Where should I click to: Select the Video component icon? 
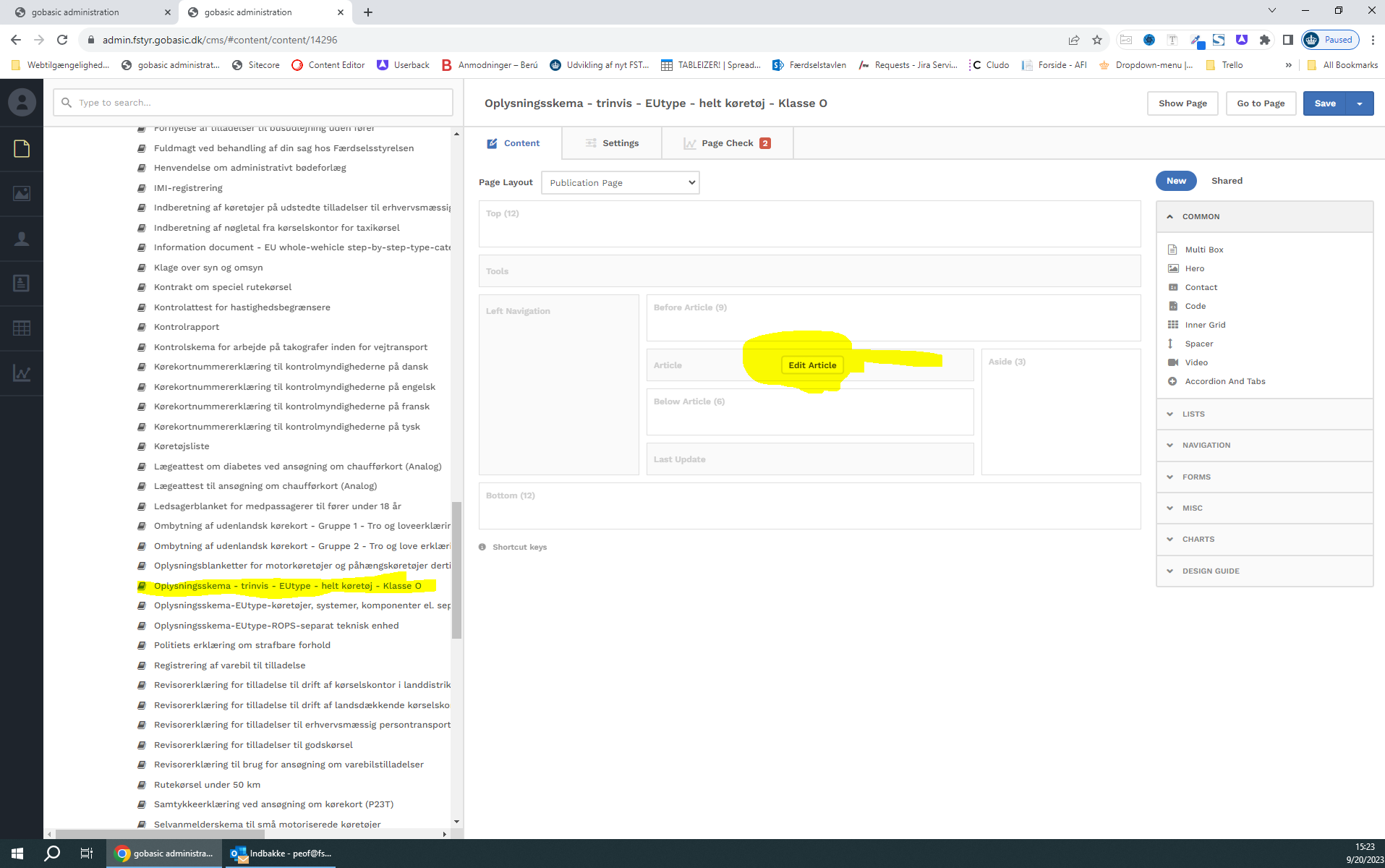click(1172, 362)
